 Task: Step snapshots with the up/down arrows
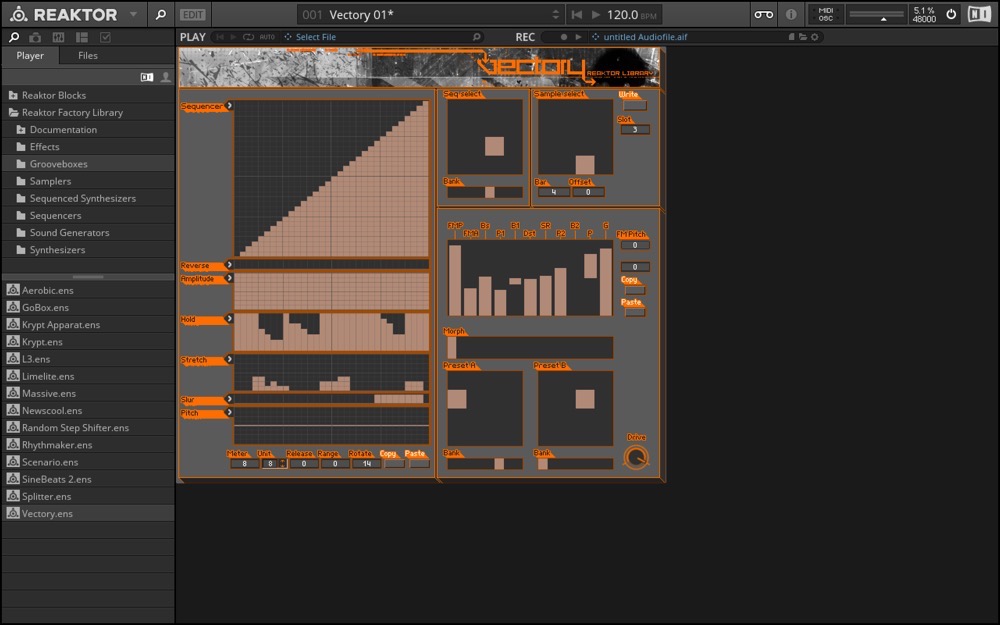(555, 14)
